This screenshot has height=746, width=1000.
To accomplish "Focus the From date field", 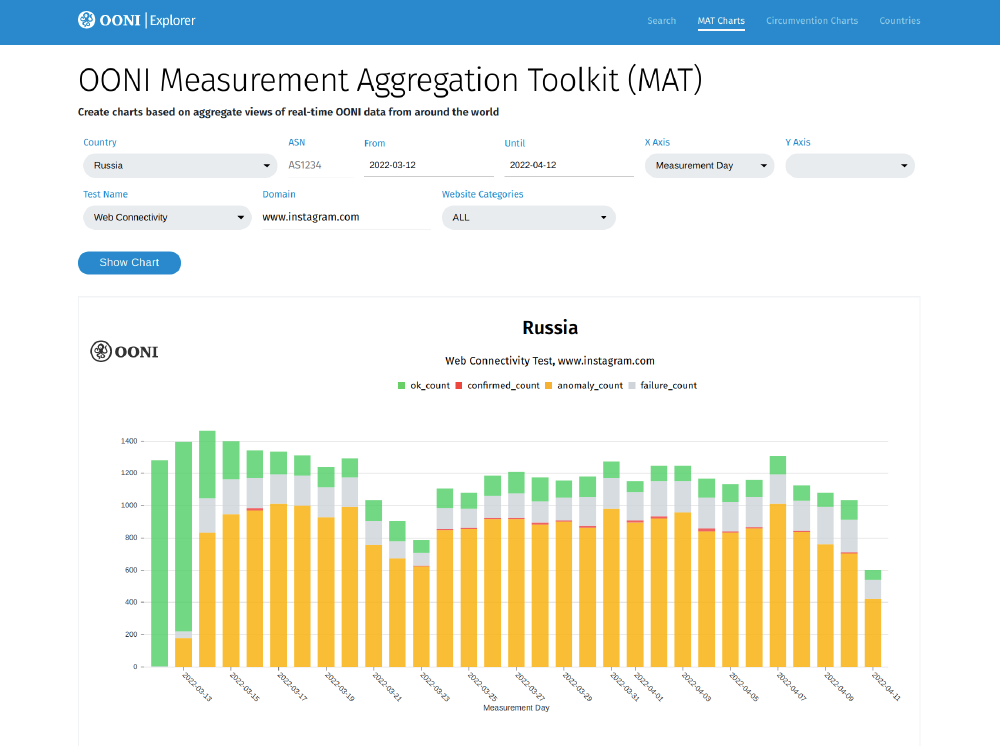I will click(428, 165).
